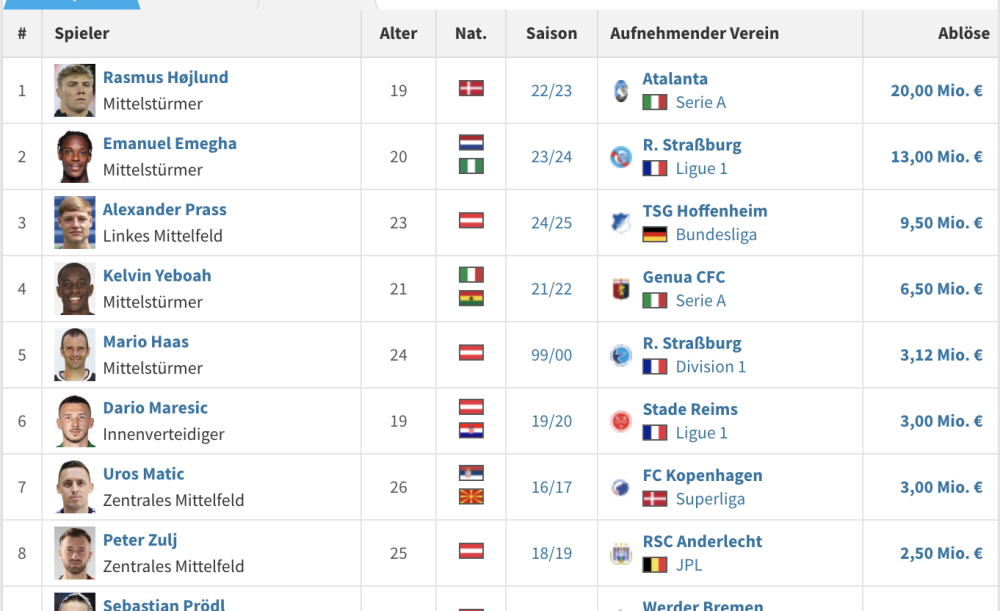This screenshot has width=1000, height=611.
Task: Click the FC Kopenhagen club crest
Action: (621, 487)
